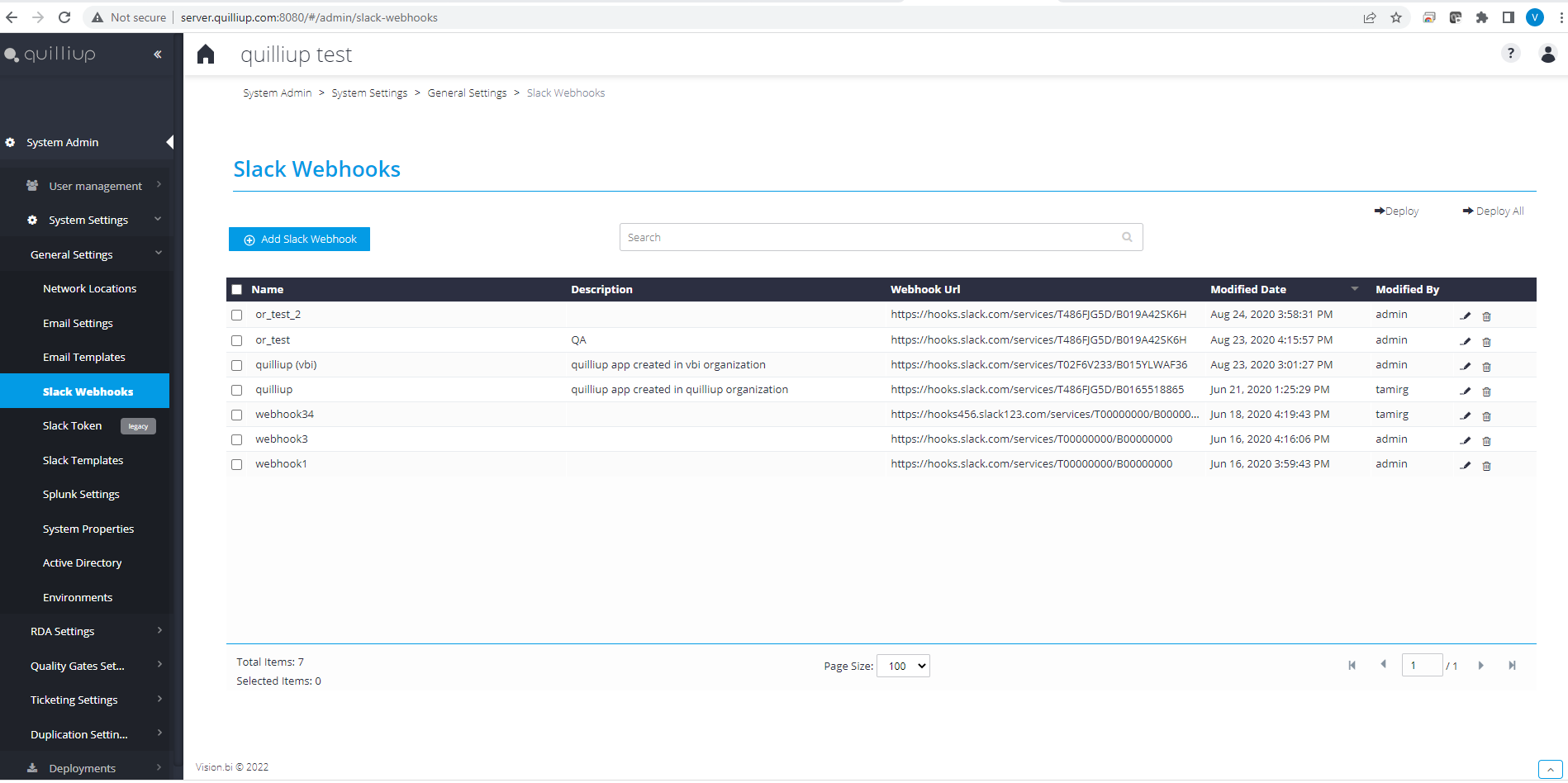
Task: Go to the last page arrow icon
Action: (x=1512, y=665)
